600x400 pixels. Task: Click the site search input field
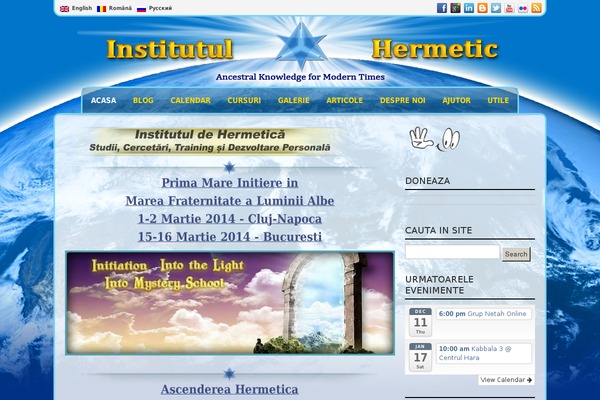coord(452,252)
